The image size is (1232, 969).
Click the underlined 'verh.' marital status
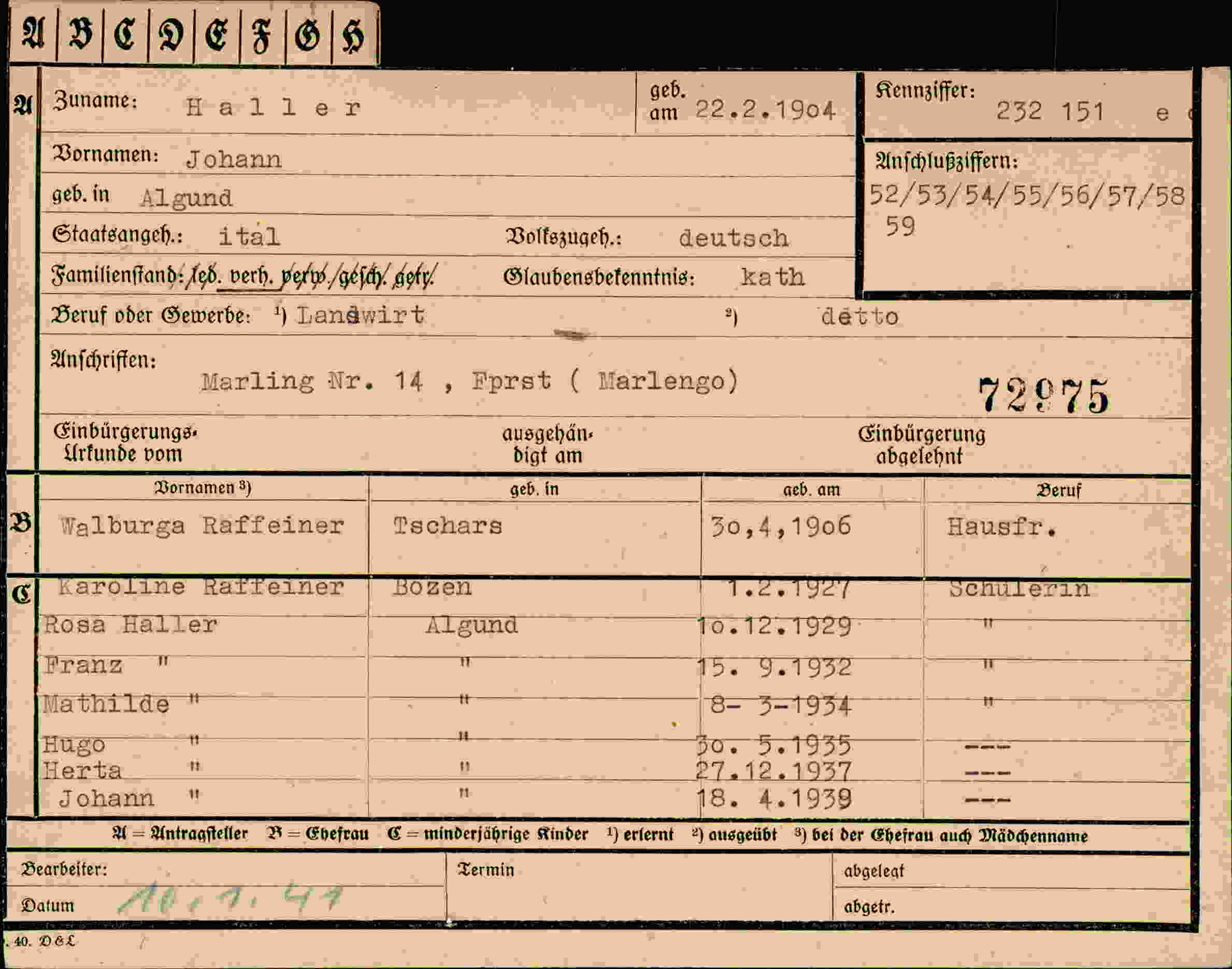(x=251, y=276)
